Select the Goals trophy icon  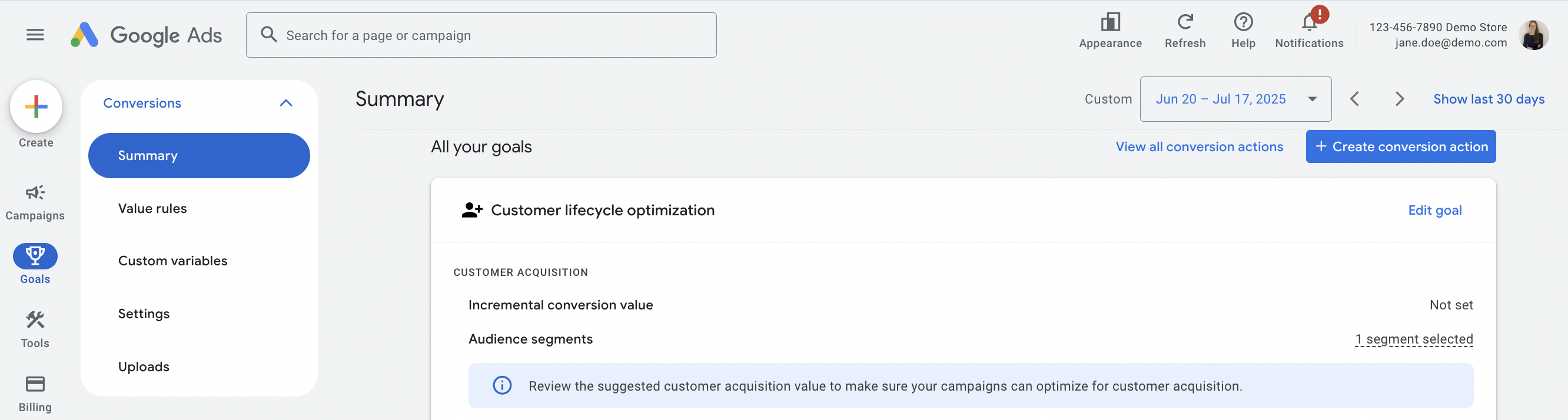pos(35,256)
